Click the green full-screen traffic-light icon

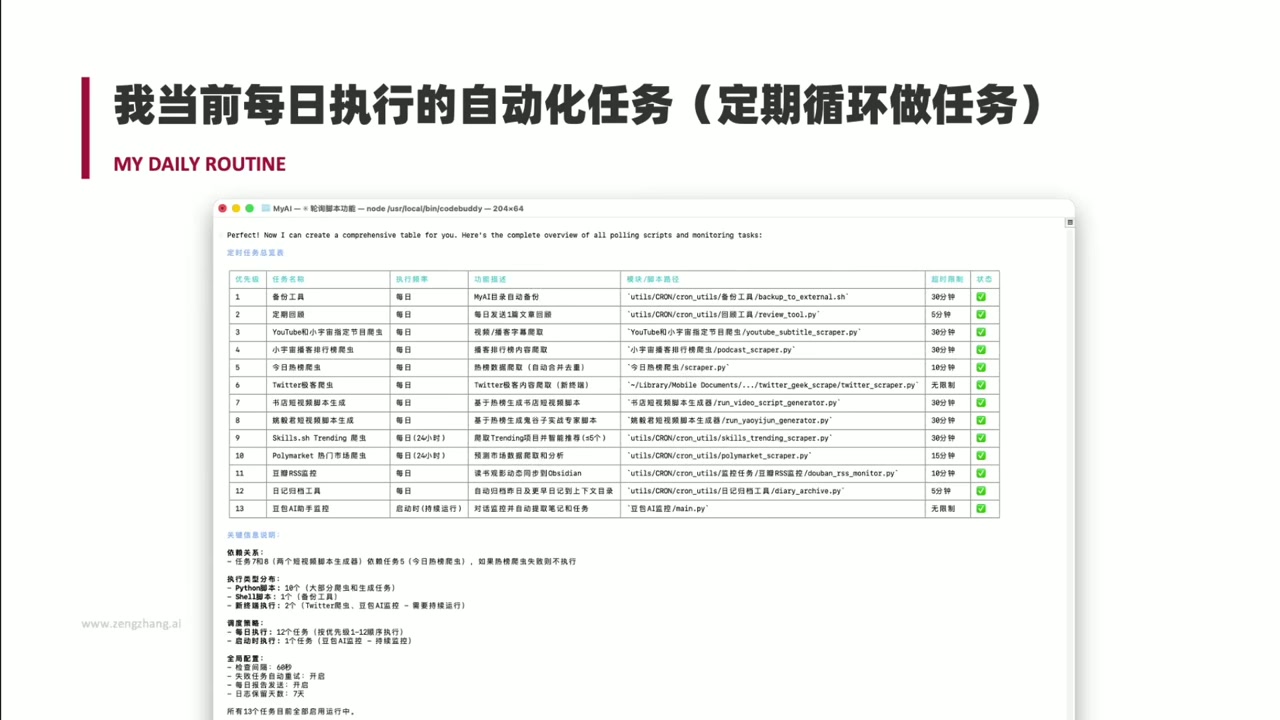(248, 208)
